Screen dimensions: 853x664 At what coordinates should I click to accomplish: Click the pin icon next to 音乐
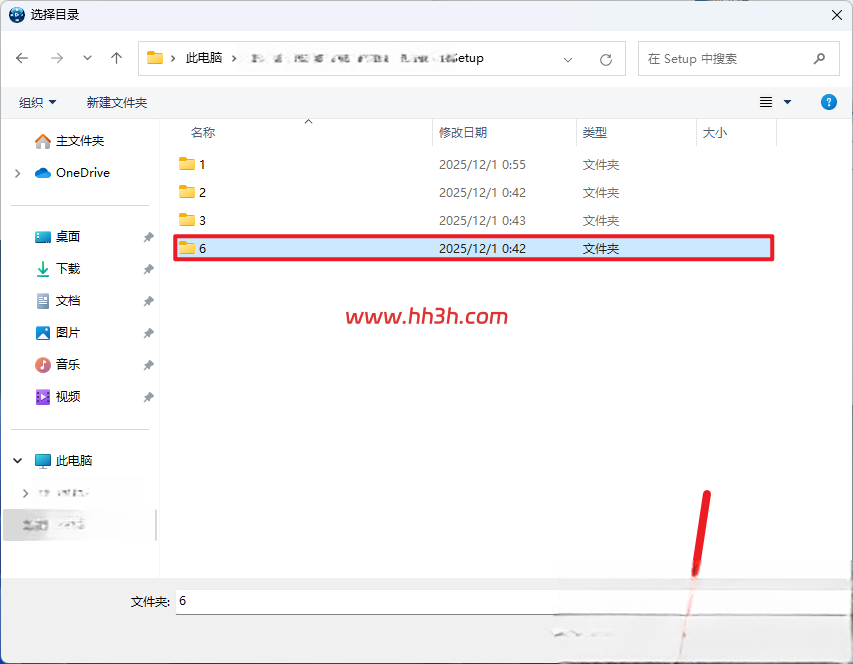coord(149,365)
